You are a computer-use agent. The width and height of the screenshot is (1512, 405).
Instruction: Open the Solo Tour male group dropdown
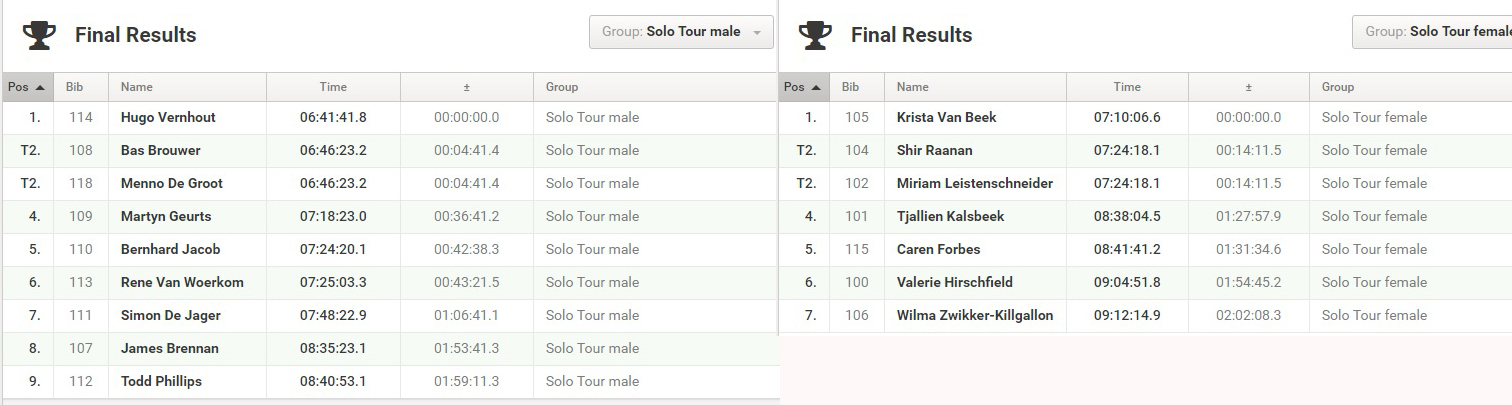[x=681, y=32]
